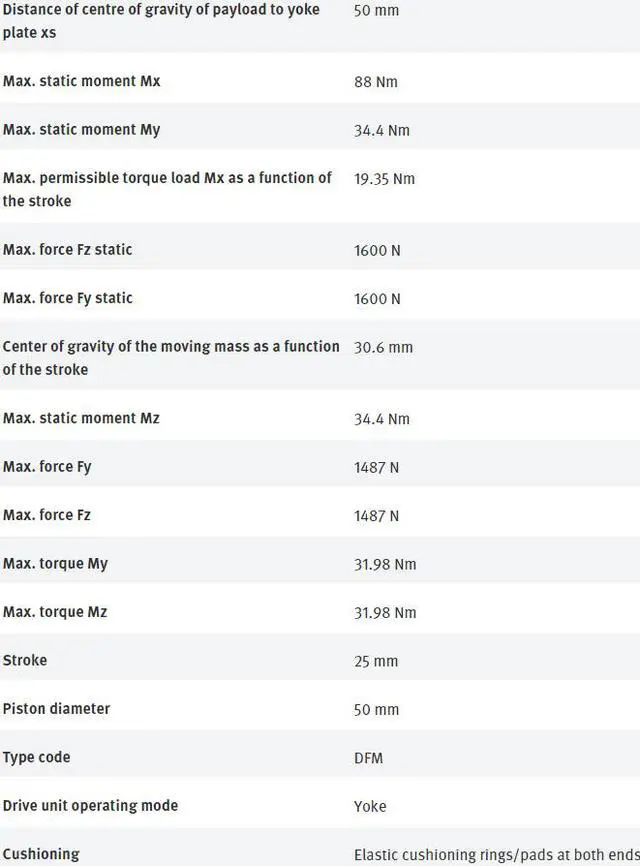Screen dimensions: 640x866
Task: Click the 'Max. static moment My' label
Action: click(x=81, y=130)
